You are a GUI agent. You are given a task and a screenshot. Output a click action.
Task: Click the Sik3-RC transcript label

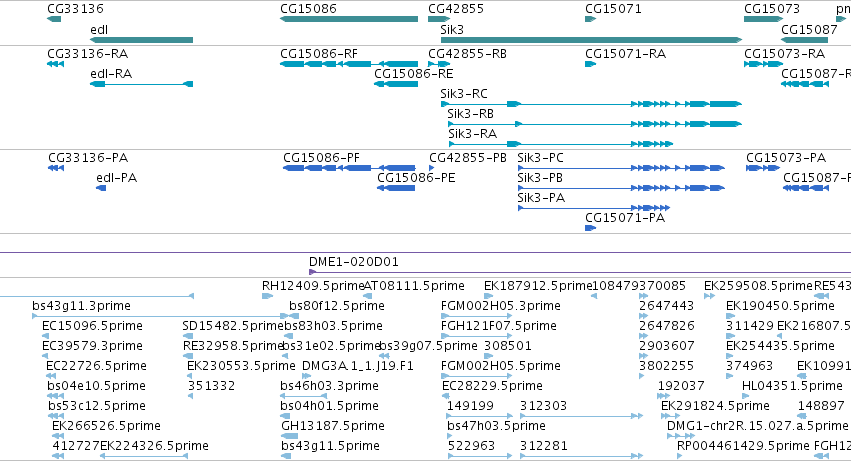click(464, 93)
